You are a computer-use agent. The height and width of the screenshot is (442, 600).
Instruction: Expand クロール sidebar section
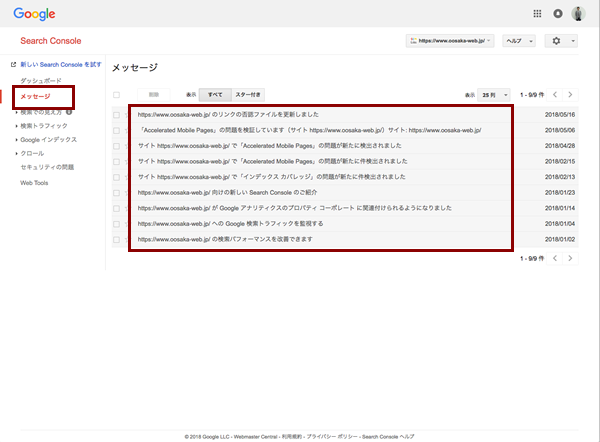(x=32, y=153)
